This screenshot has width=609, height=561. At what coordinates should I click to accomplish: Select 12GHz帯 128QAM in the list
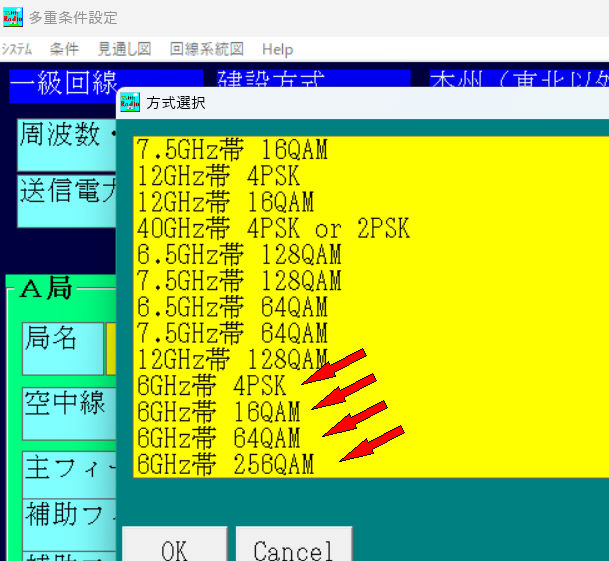232,358
